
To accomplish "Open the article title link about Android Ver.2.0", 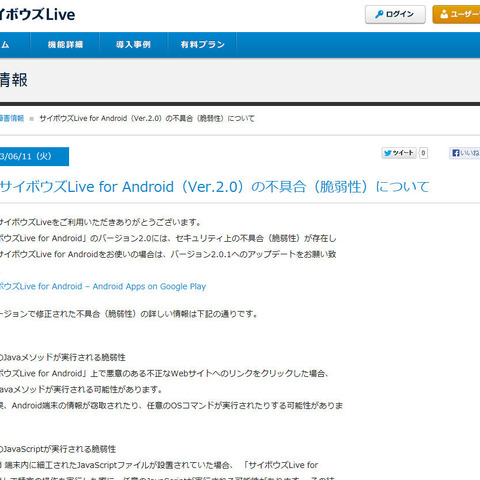I will coord(215,187).
